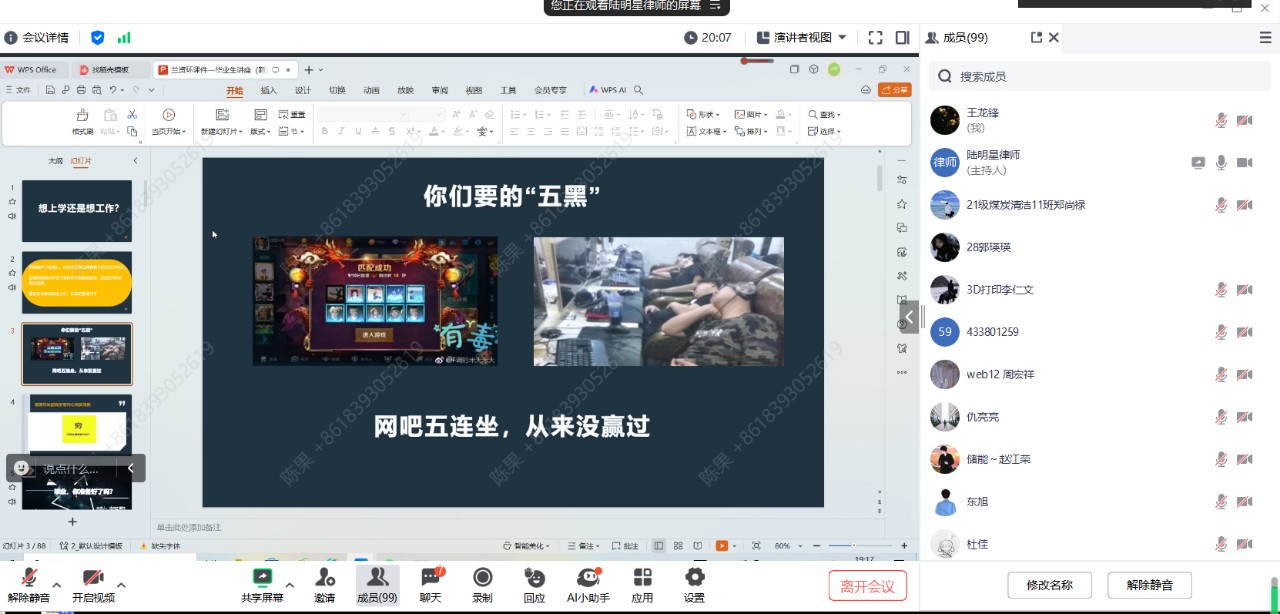
Task: Select the 设计 ribbon tab
Action: click(x=303, y=90)
